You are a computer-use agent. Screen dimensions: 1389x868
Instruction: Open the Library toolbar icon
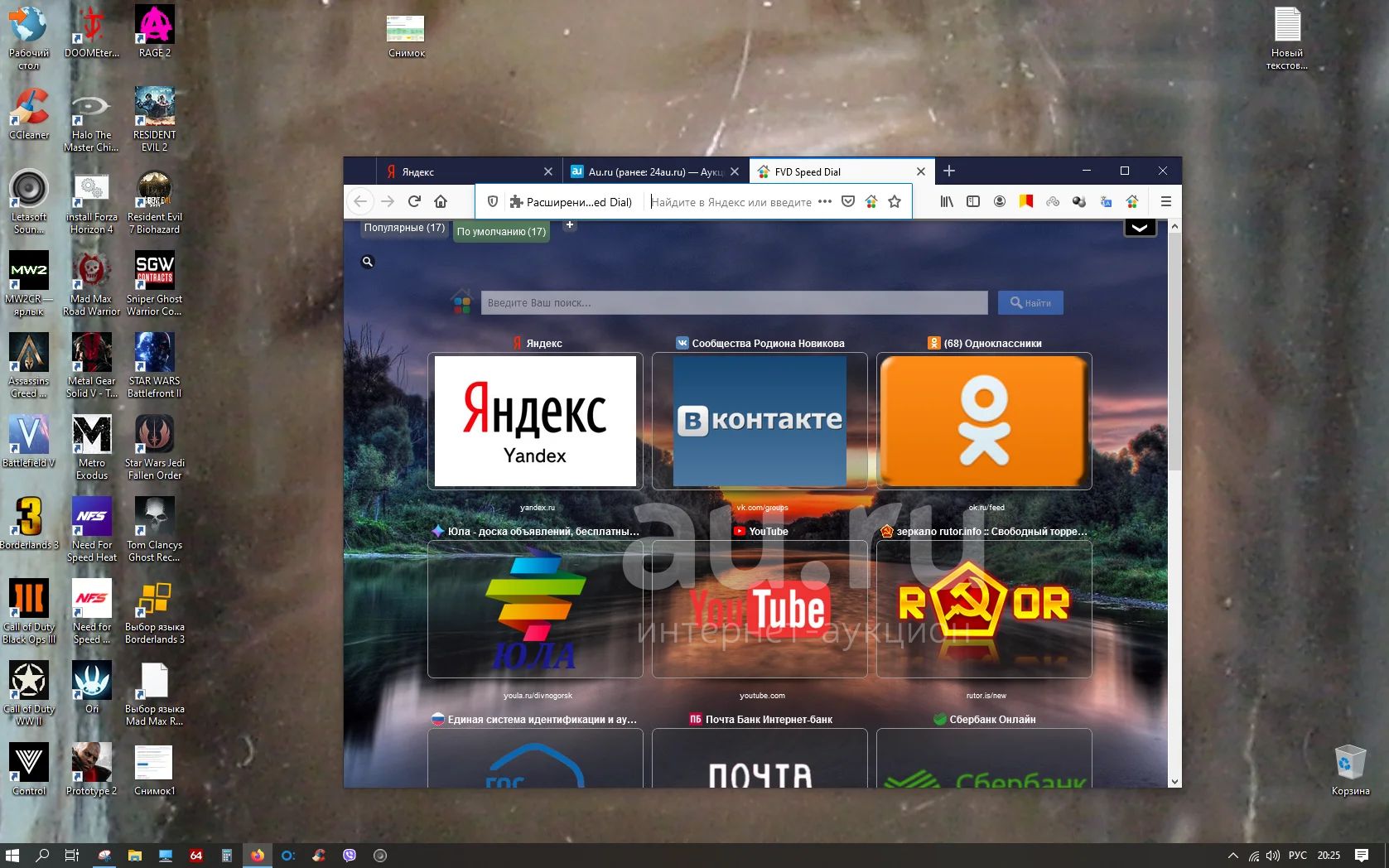pos(947,201)
